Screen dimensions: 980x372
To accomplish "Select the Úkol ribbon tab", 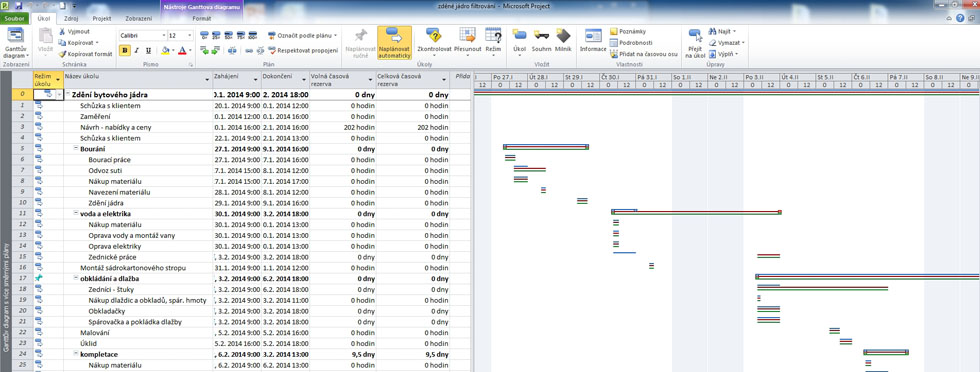I will [44, 19].
